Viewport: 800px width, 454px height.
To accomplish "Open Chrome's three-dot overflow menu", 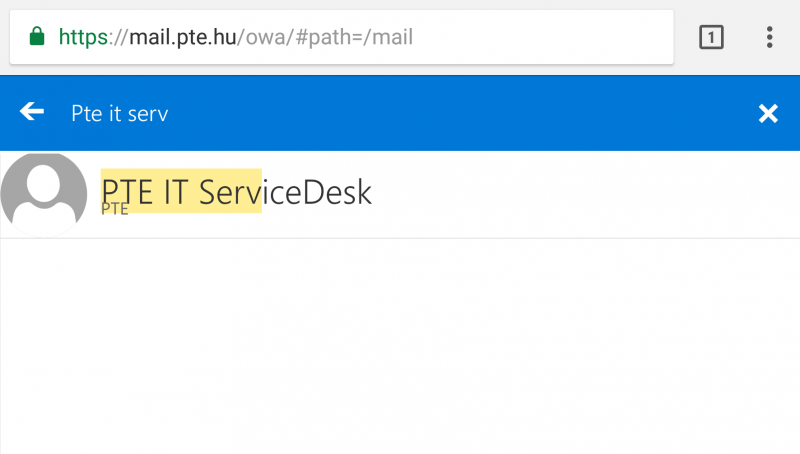I will coord(769,37).
